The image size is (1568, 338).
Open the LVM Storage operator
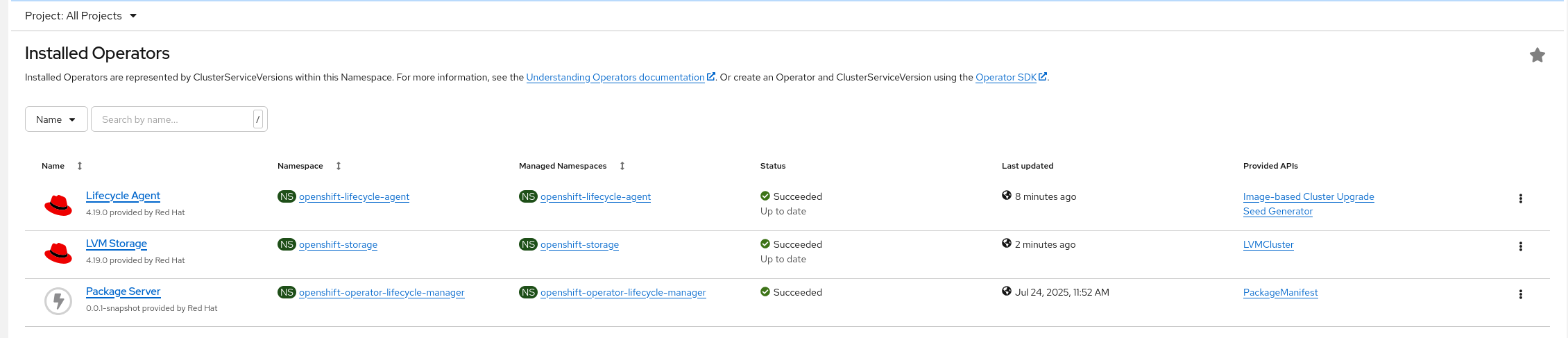117,244
